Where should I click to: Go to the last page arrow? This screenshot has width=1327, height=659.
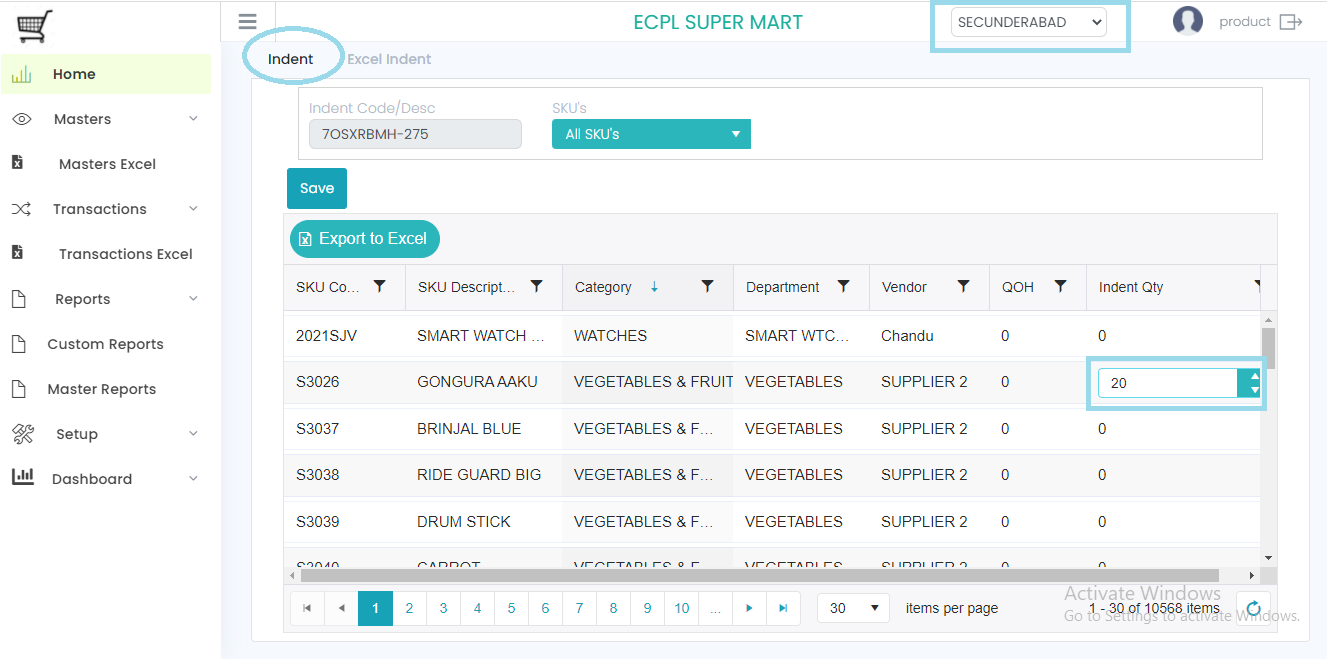[x=783, y=608]
